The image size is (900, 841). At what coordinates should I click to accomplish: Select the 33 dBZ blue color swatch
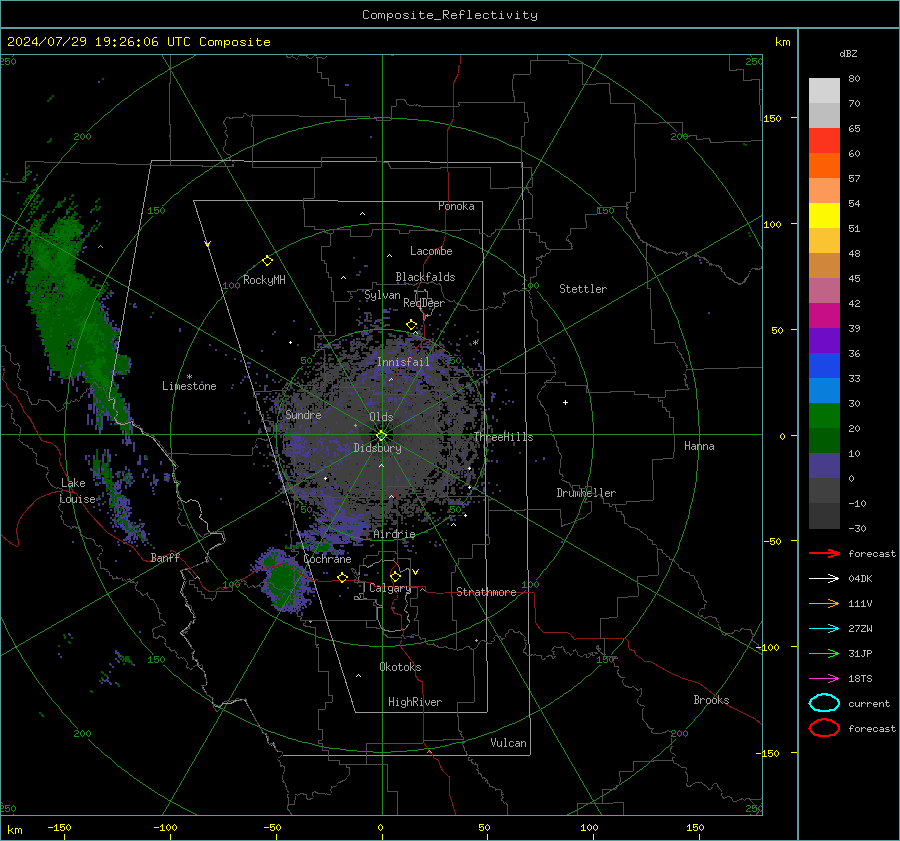[x=824, y=366]
